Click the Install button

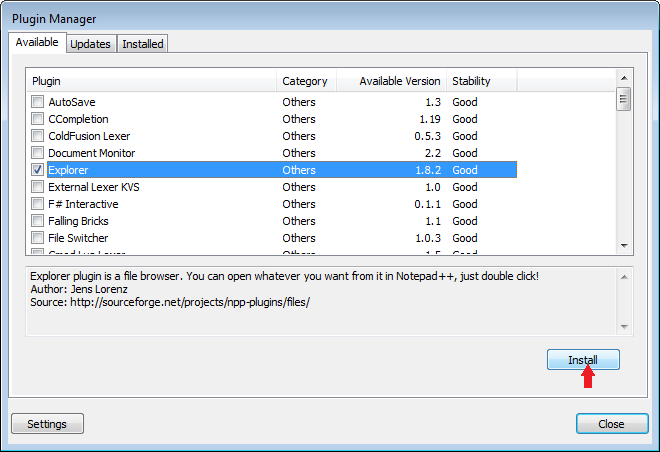[x=583, y=360]
